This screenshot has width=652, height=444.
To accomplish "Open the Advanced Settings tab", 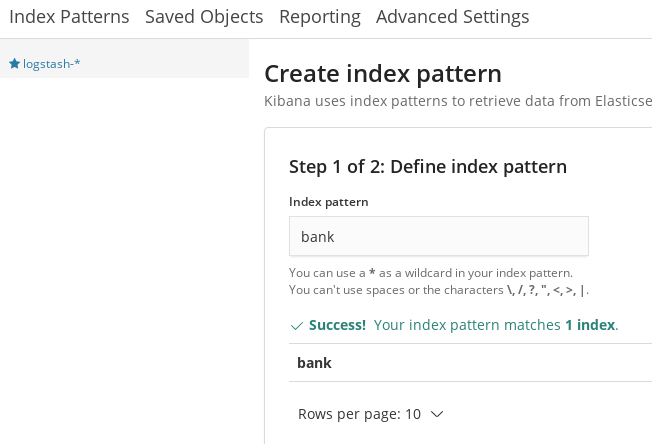I will 452,17.
